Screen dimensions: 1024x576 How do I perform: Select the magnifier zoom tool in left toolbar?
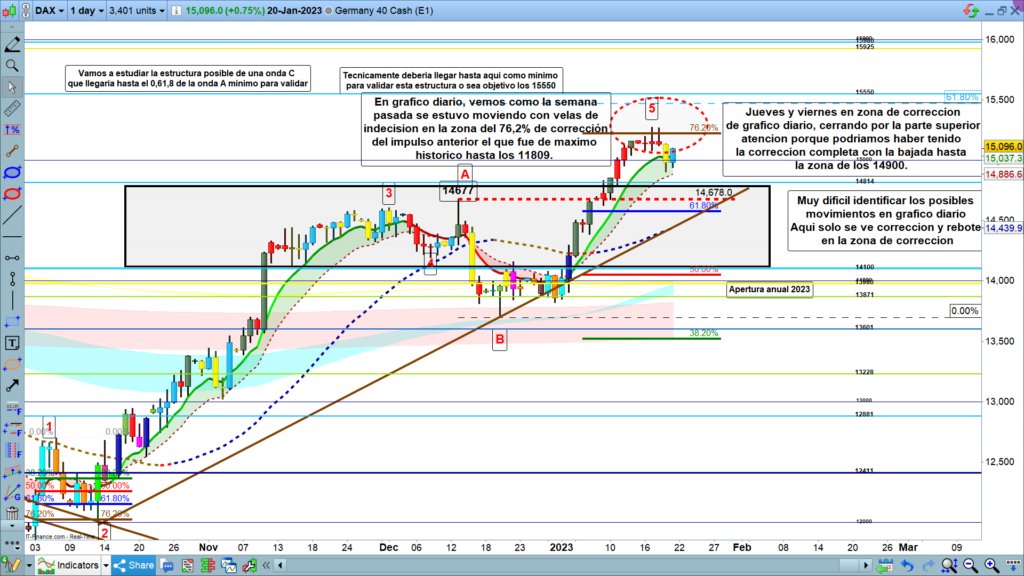pyautogui.click(x=12, y=65)
